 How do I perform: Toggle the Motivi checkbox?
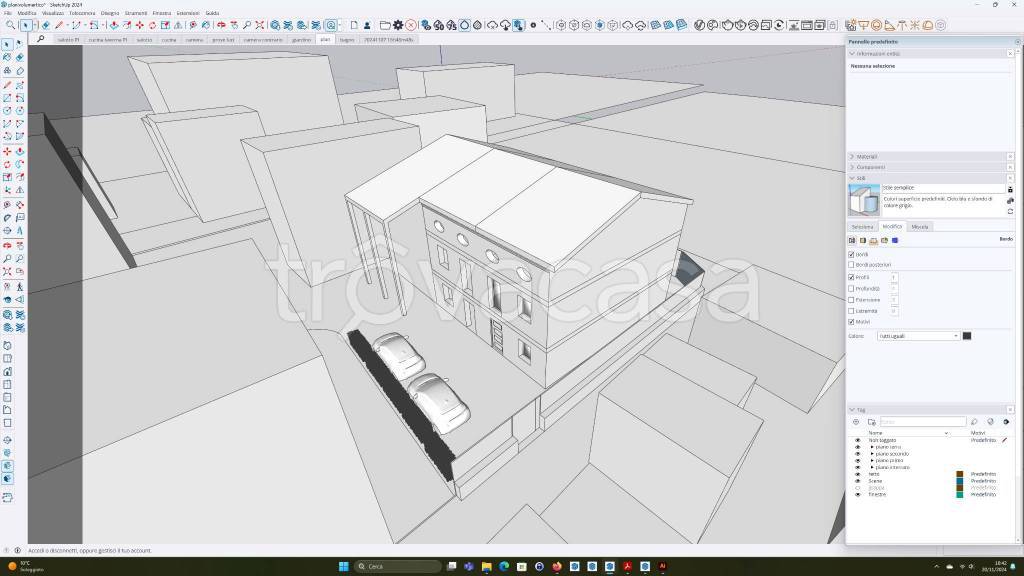852,322
